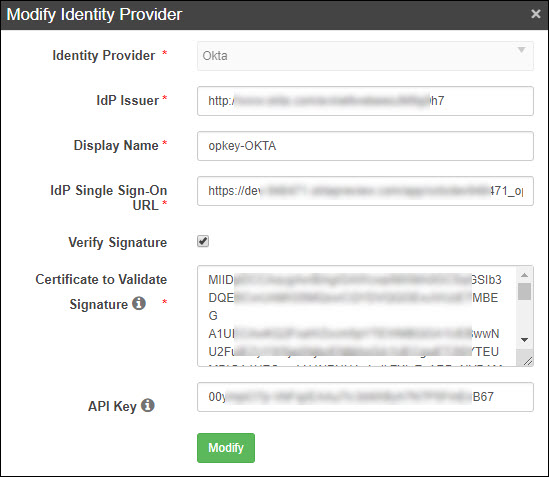This screenshot has width=549, height=477.
Task: Click the Identity Provider dropdown arrow
Action: [521, 50]
